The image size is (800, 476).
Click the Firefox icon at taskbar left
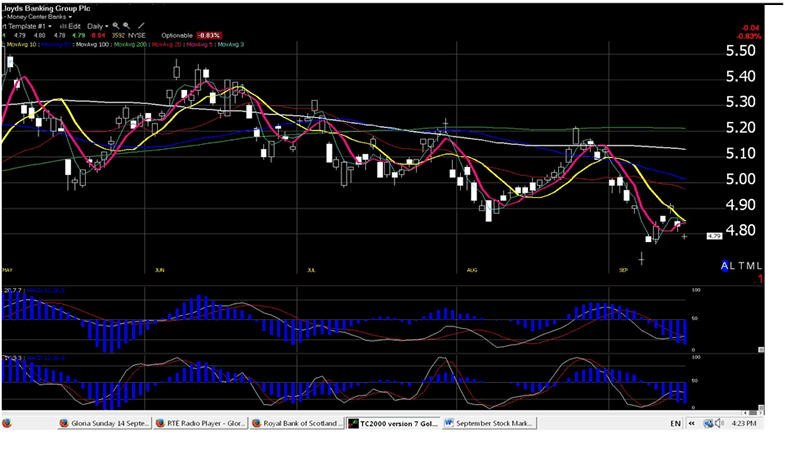(7, 424)
